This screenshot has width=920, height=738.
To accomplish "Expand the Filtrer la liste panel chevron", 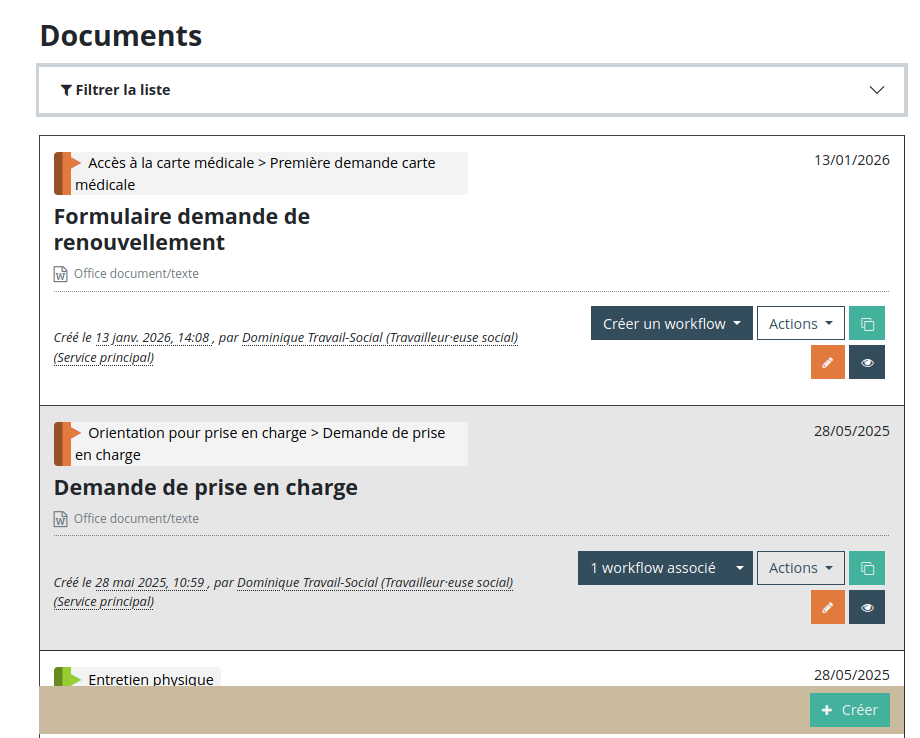I will [877, 90].
